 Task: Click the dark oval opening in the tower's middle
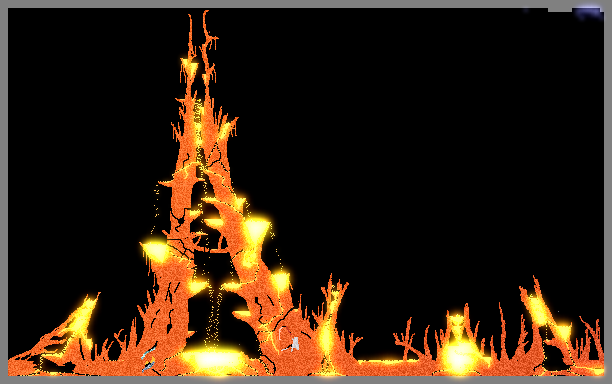click(x=199, y=195)
